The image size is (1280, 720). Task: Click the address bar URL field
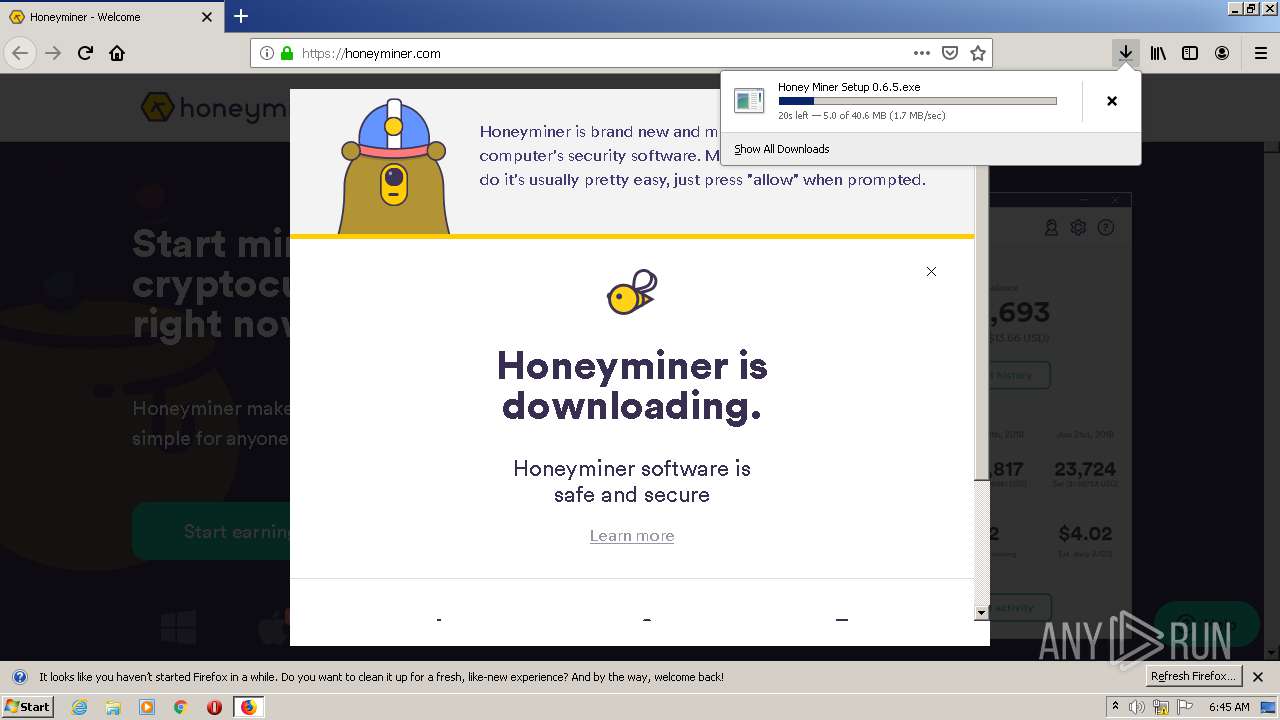coord(620,53)
